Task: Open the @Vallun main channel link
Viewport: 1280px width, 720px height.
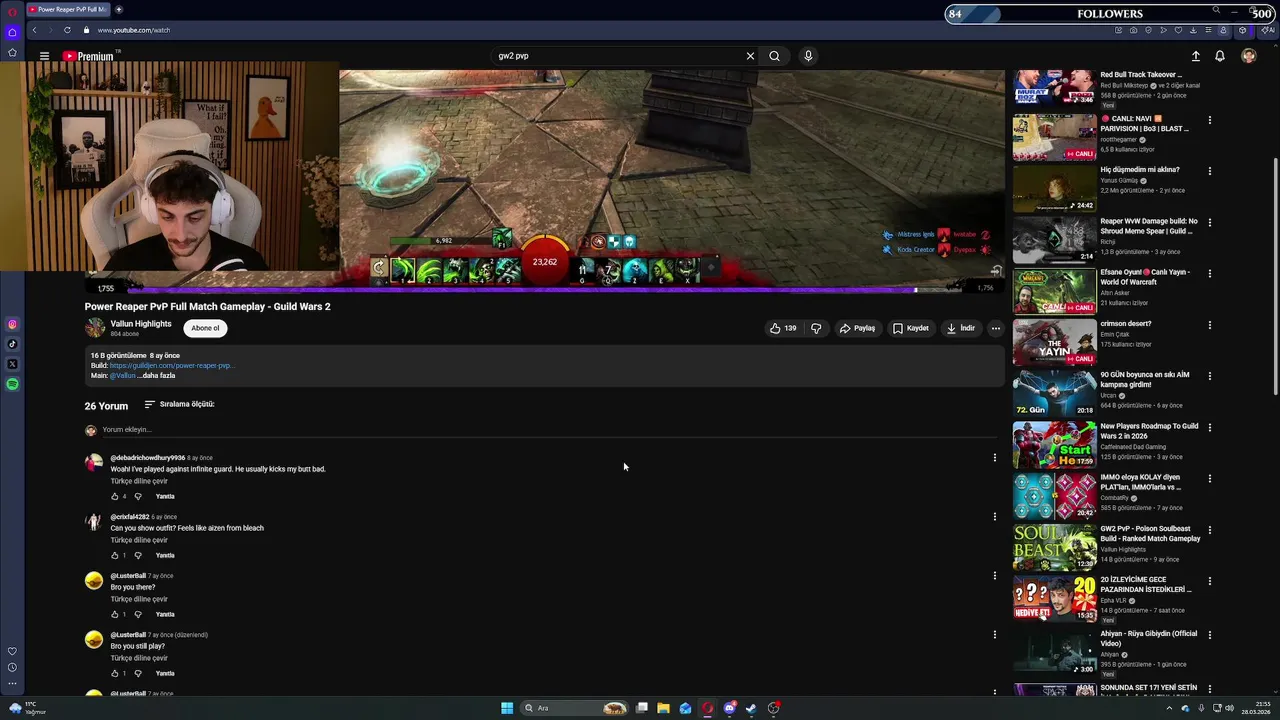Action: pyautogui.click(x=123, y=376)
